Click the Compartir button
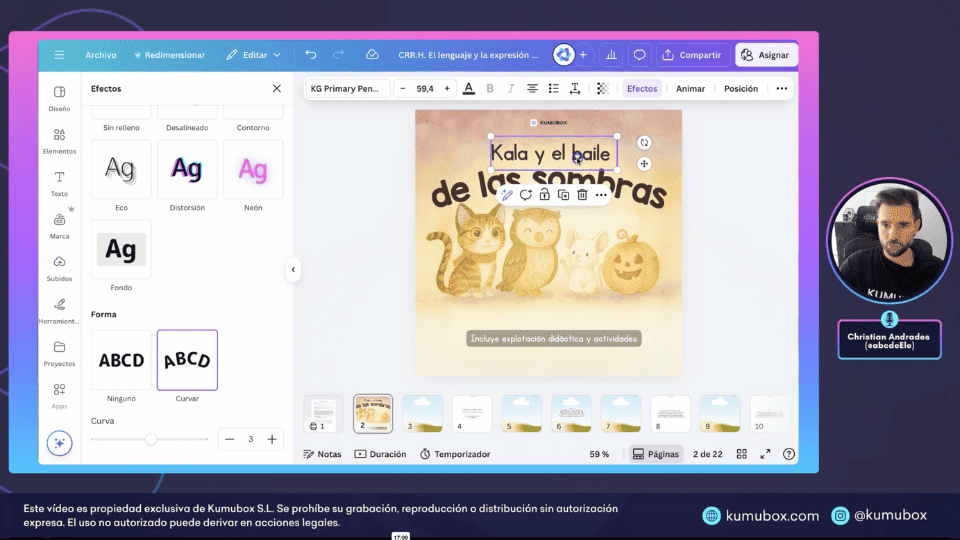The width and height of the screenshot is (960, 540). 692,55
